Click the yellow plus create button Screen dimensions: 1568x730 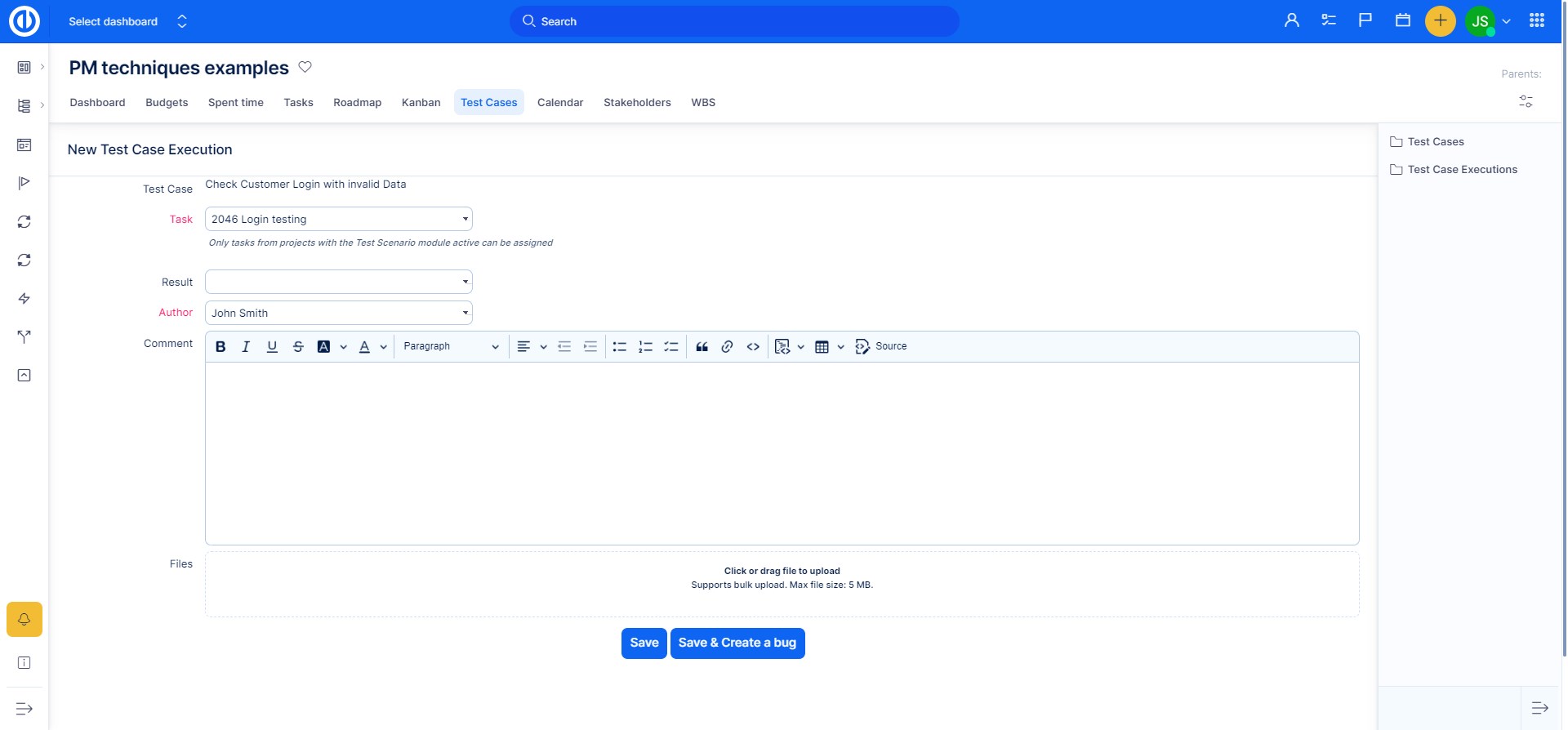click(1440, 21)
